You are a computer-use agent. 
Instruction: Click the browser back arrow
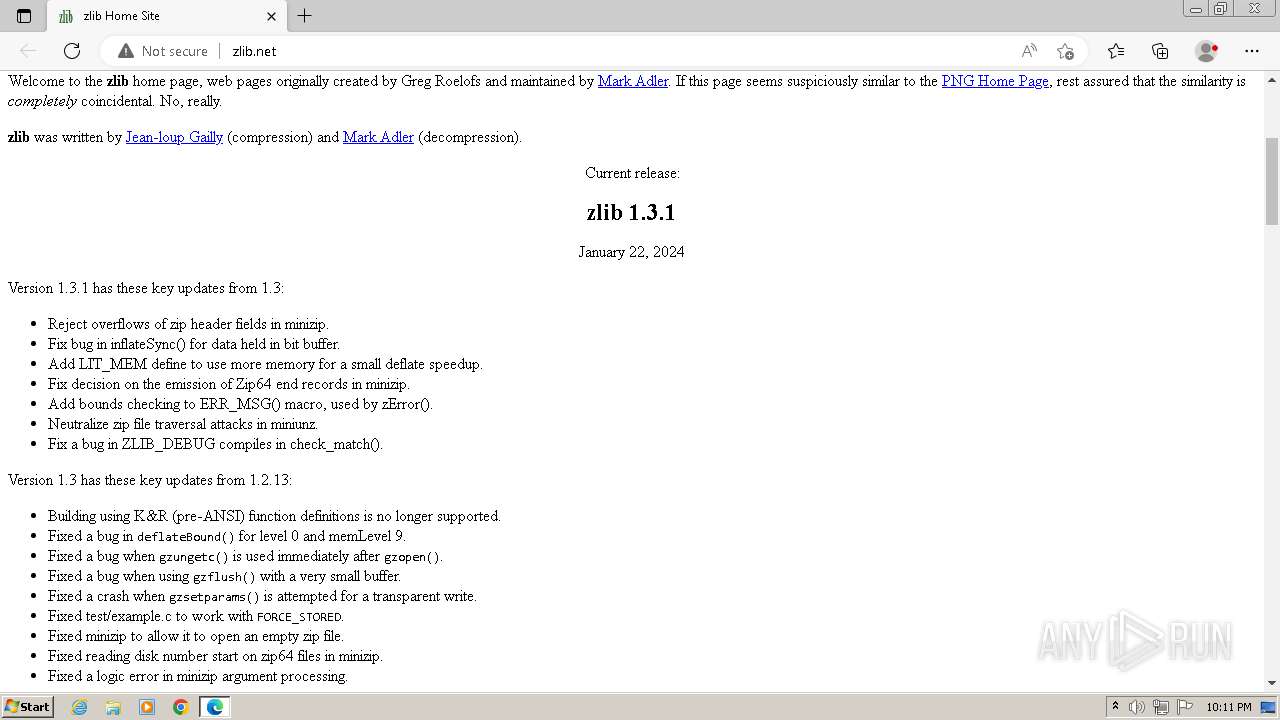pyautogui.click(x=28, y=51)
